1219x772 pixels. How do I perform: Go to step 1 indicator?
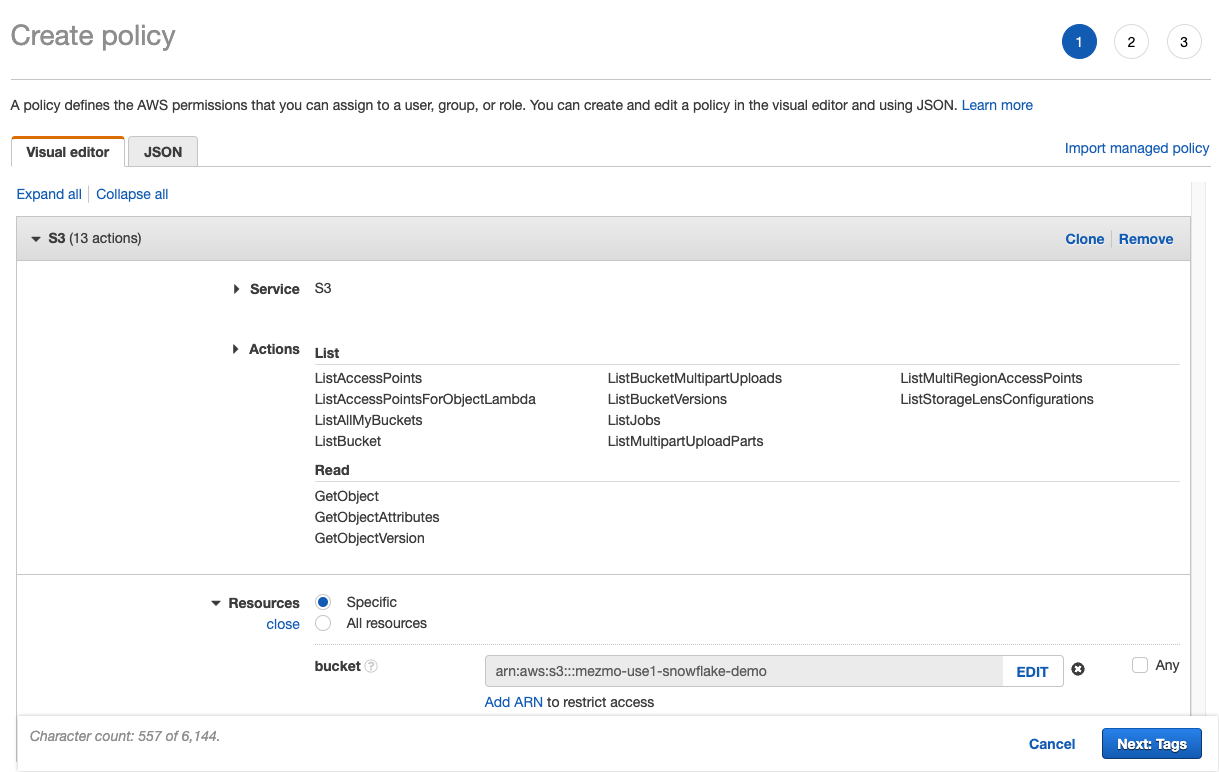click(x=1079, y=42)
